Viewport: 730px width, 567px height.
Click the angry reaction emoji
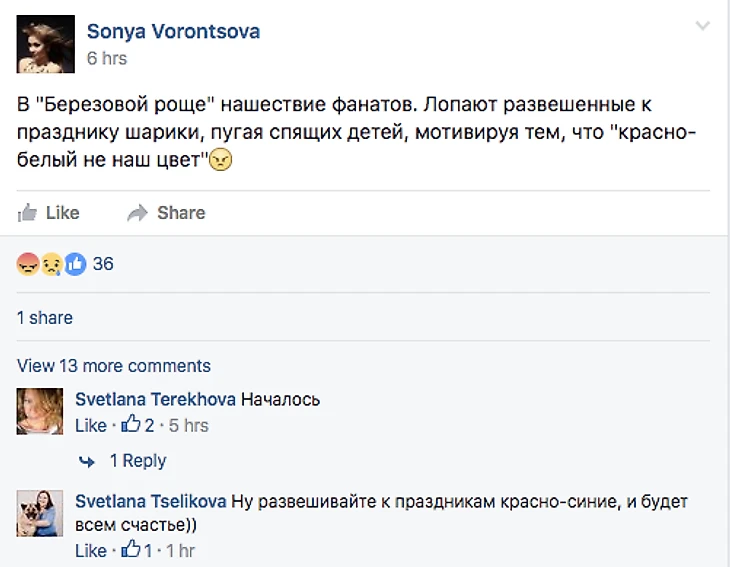coord(28,264)
